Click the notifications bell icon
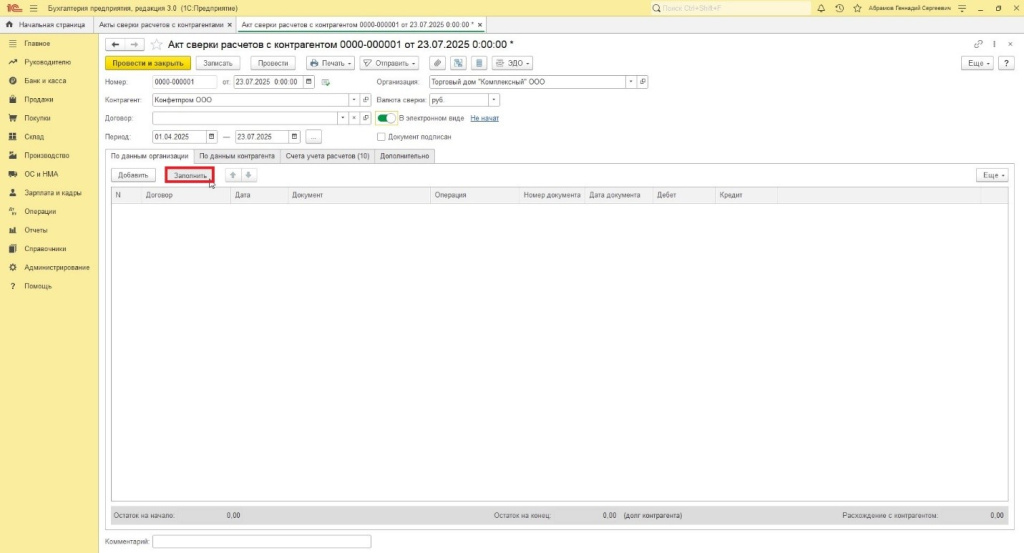Image resolution: width=1024 pixels, height=553 pixels. click(821, 8)
